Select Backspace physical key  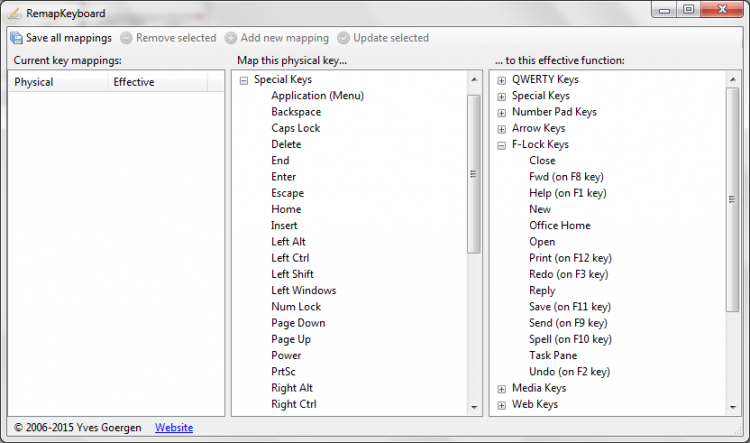click(296, 112)
